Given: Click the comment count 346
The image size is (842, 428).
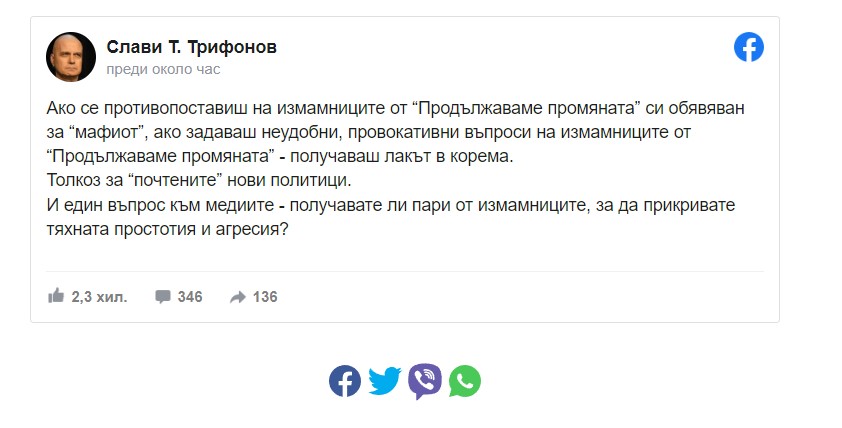Looking at the screenshot, I should pos(190,297).
